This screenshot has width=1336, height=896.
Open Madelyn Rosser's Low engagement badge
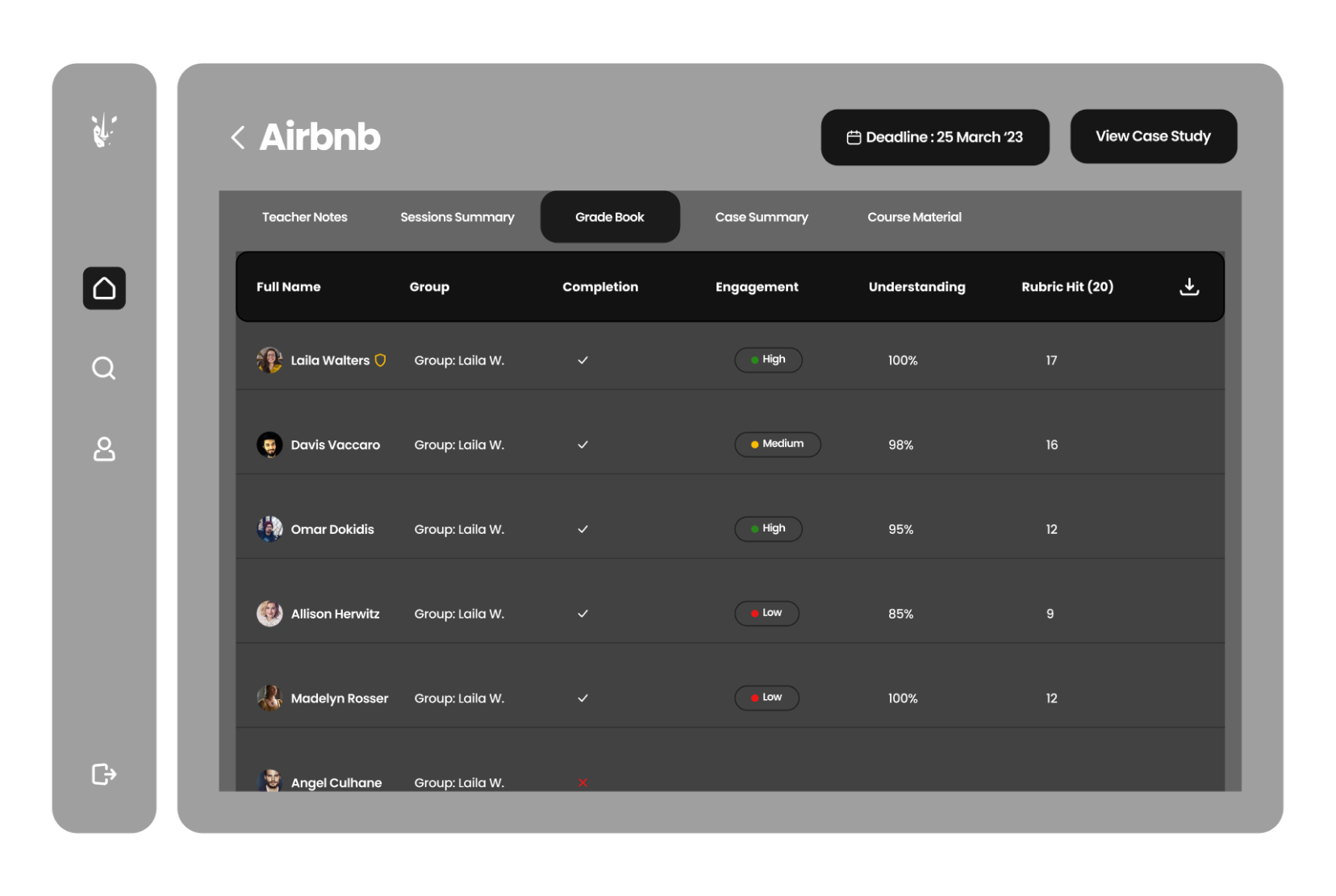[x=766, y=698]
